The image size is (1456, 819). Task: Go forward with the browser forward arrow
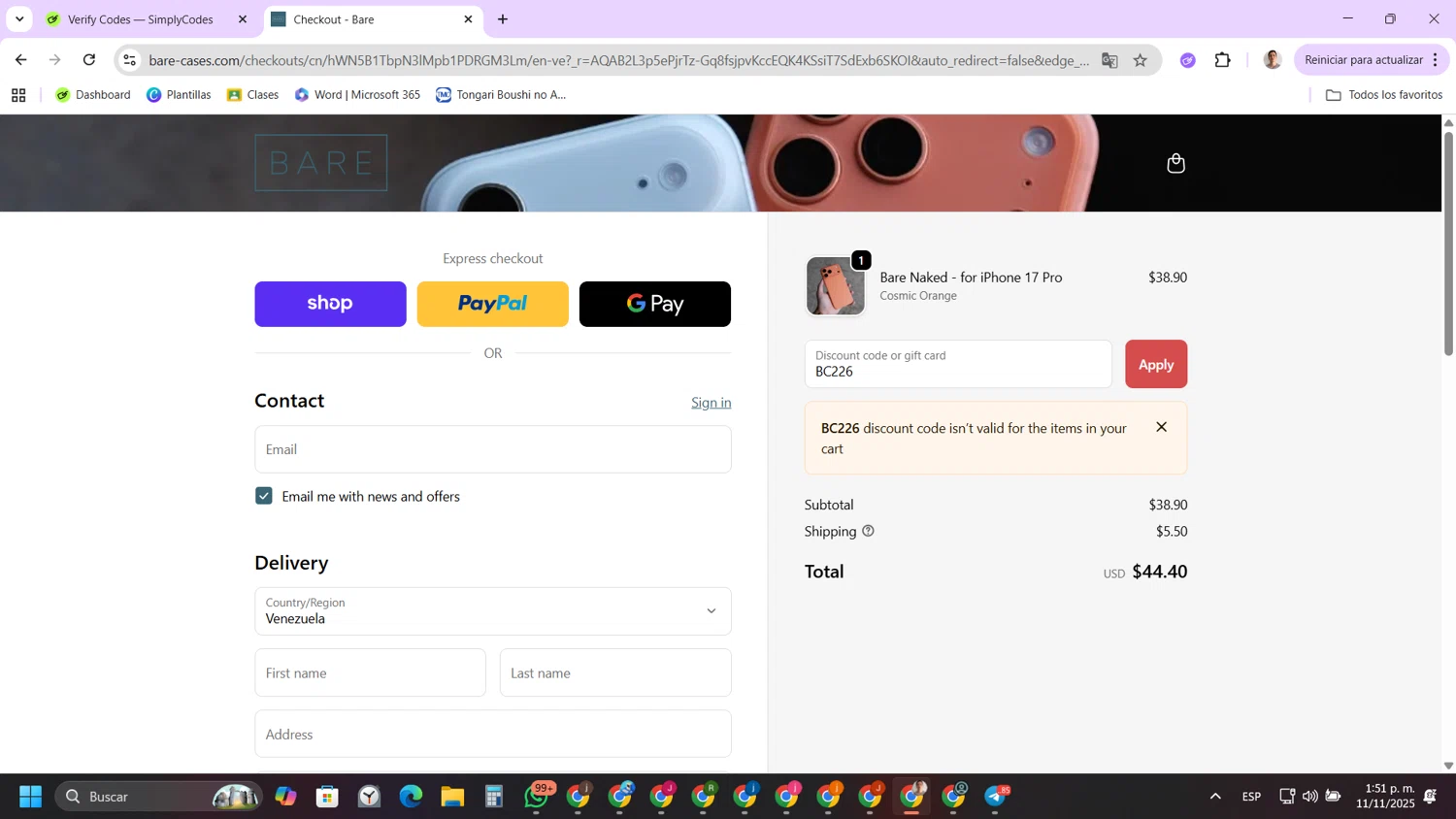tap(55, 60)
